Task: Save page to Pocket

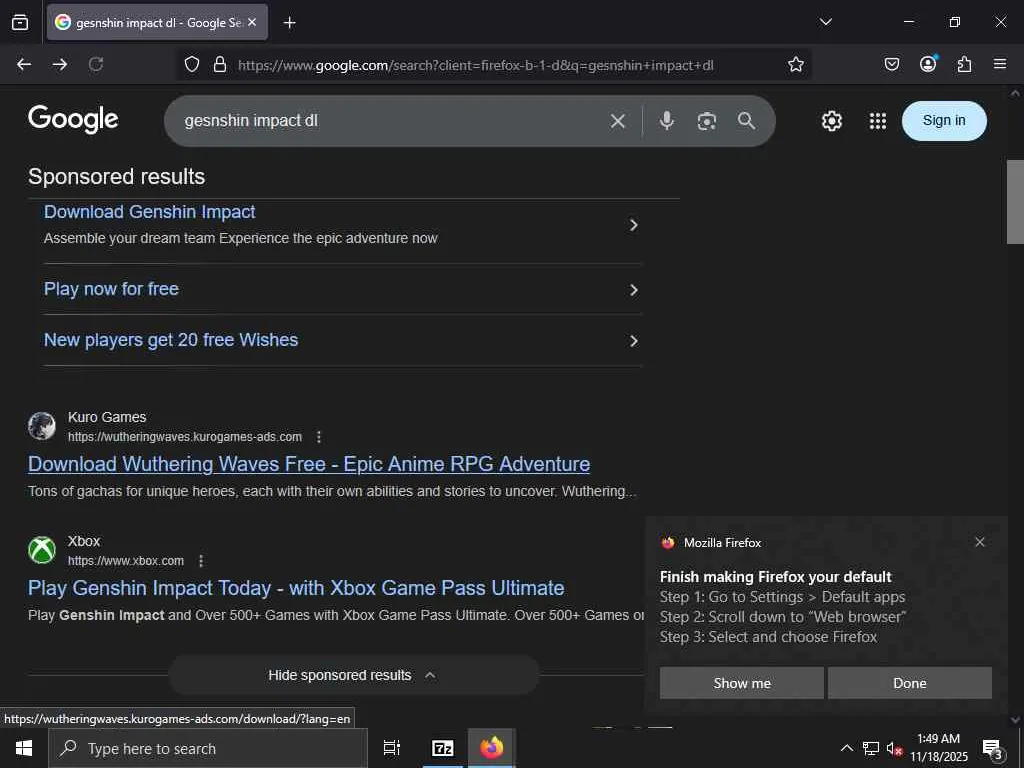Action: click(x=891, y=64)
